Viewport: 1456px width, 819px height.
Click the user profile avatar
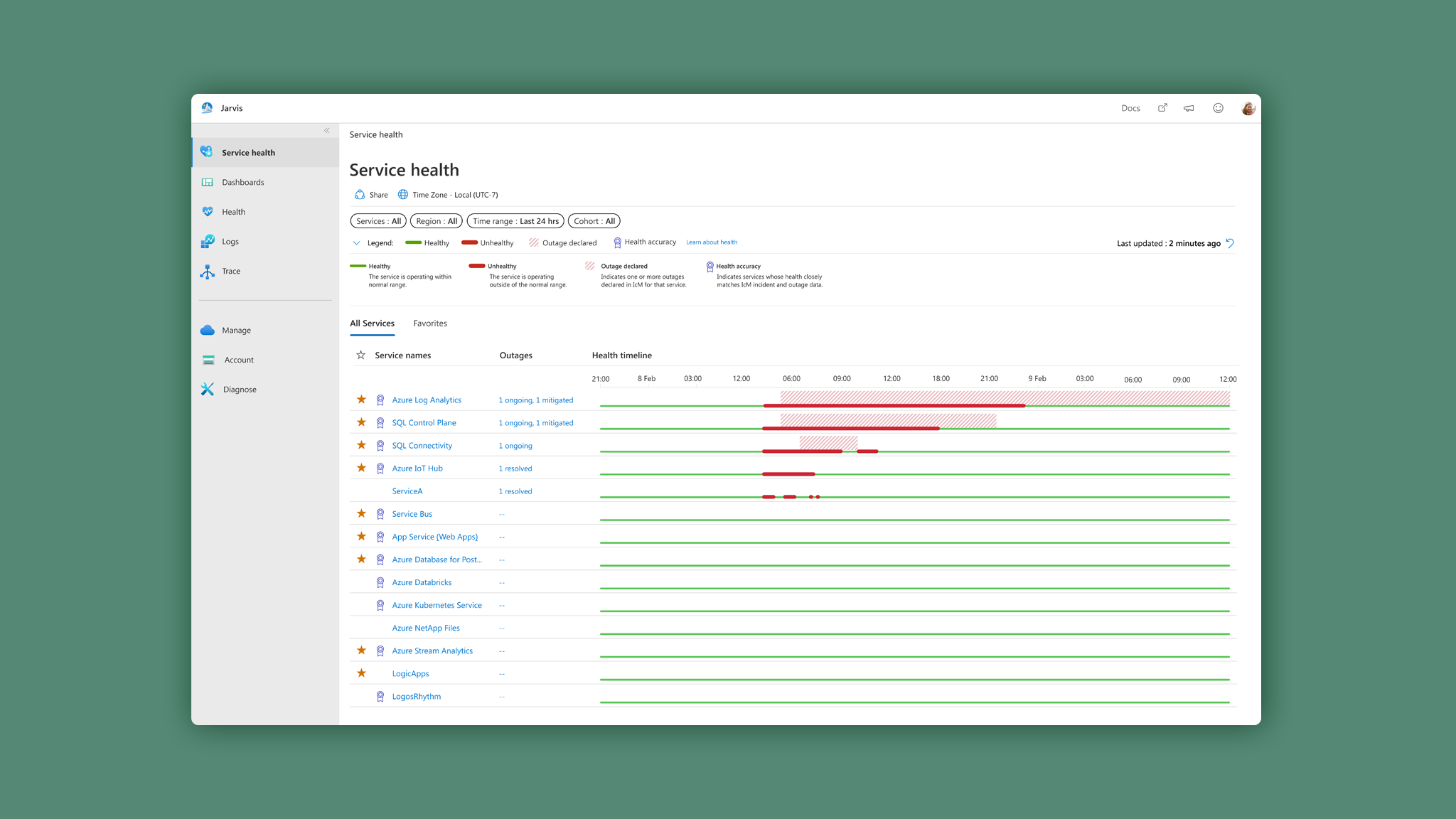[x=1248, y=108]
